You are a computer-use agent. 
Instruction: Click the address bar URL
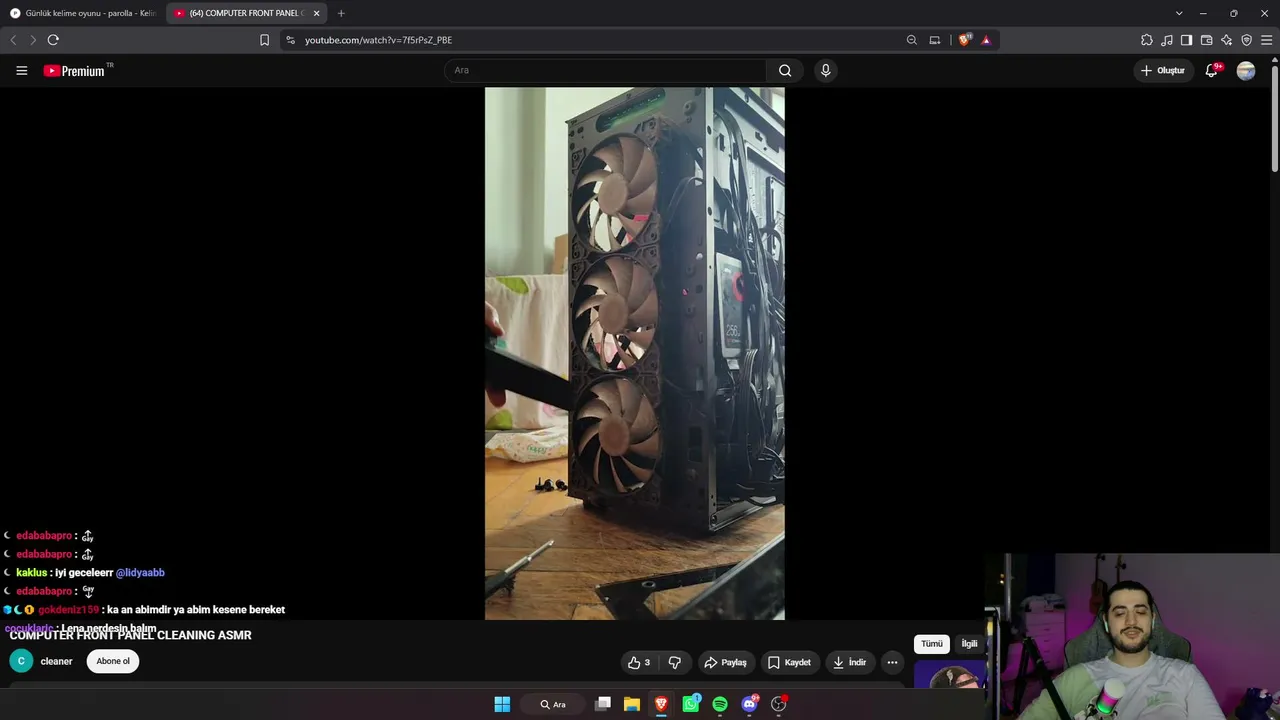tap(378, 40)
